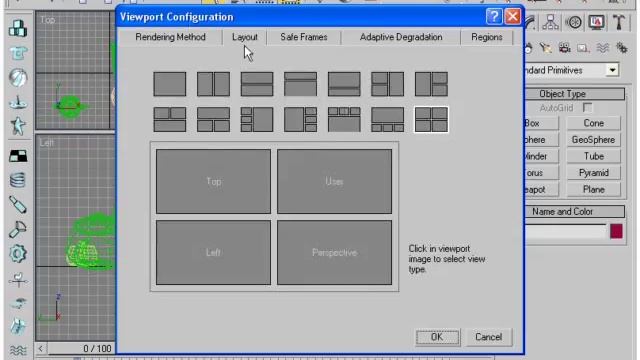
Task: Create a Plane primitive
Action: pos(593,190)
